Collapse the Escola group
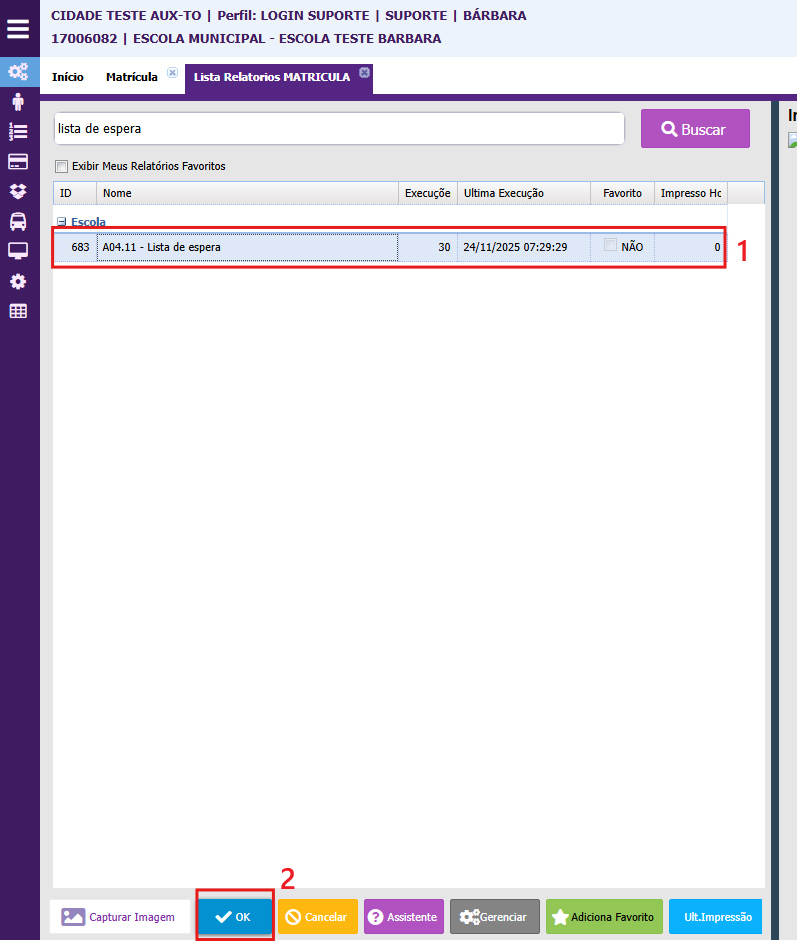797x942 pixels. [61, 222]
